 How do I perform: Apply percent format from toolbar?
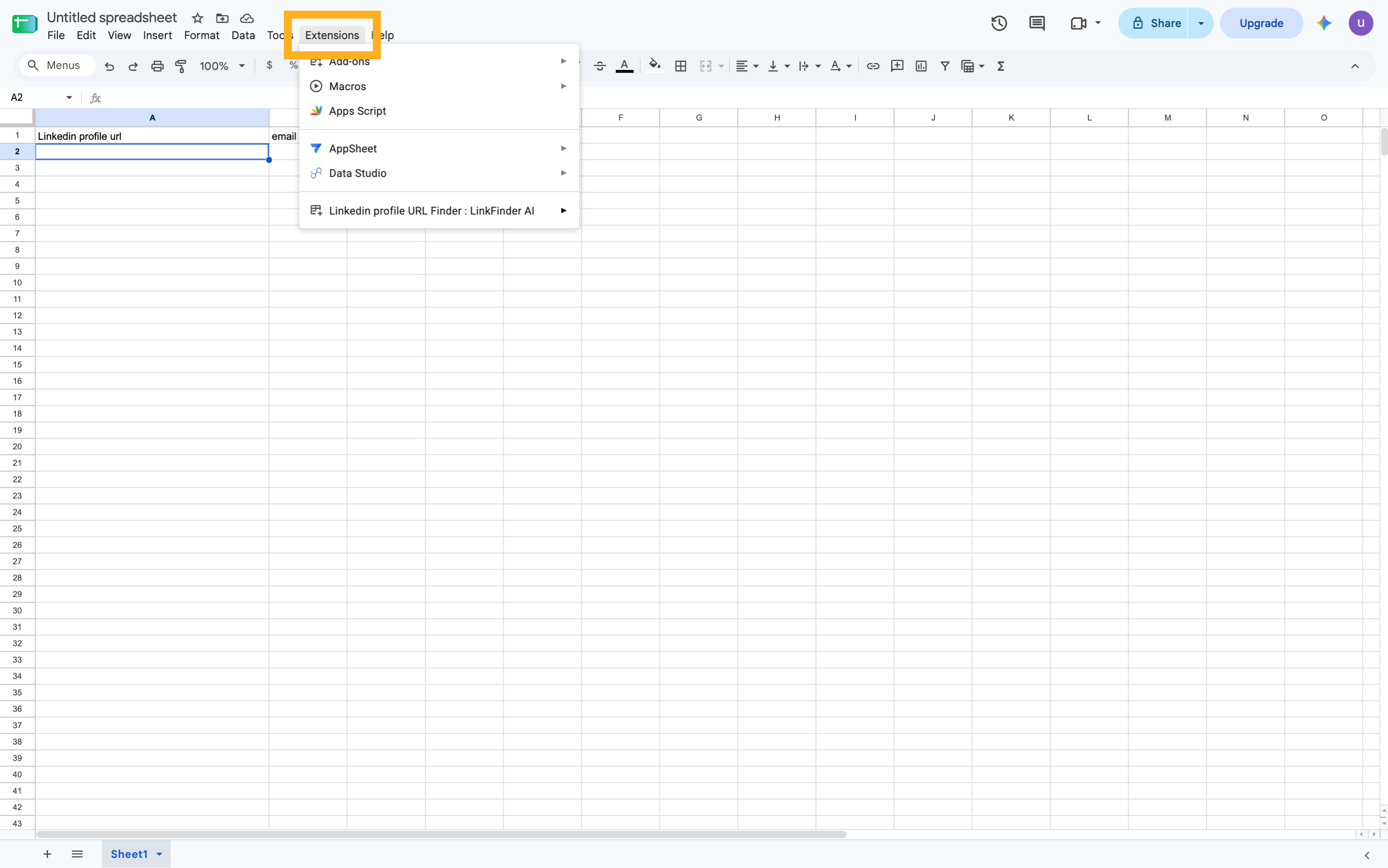pyautogui.click(x=294, y=66)
